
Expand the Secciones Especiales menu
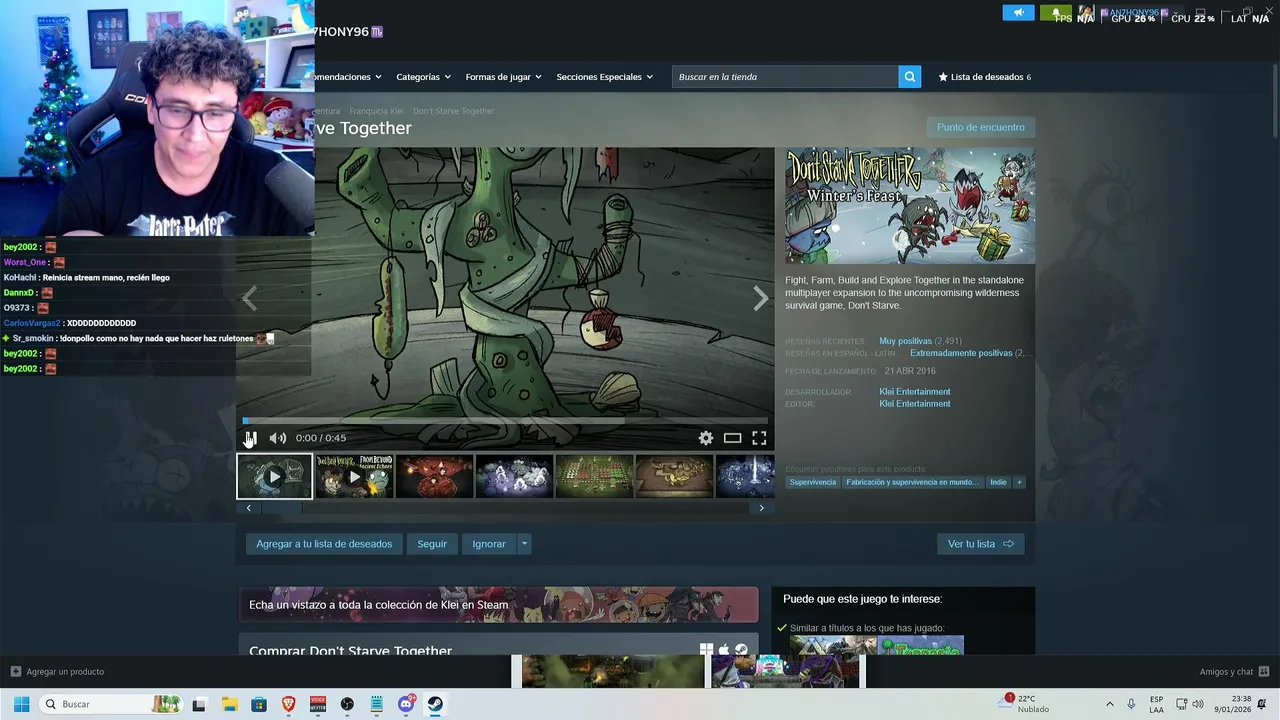(x=604, y=77)
